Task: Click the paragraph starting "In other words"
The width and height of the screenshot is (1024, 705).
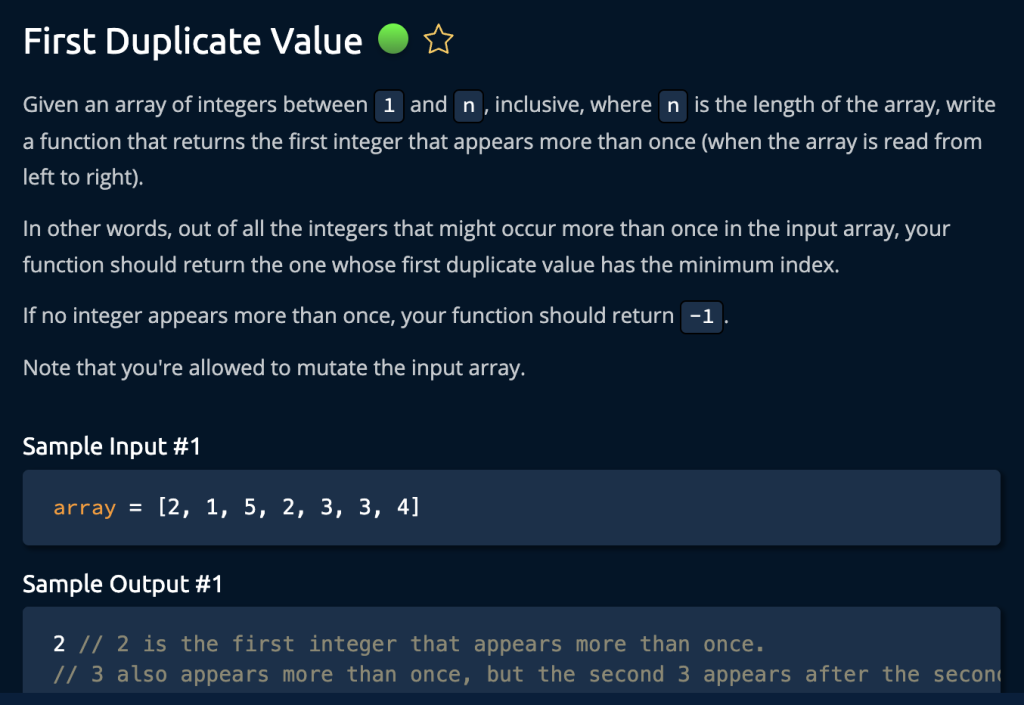Action: 486,248
